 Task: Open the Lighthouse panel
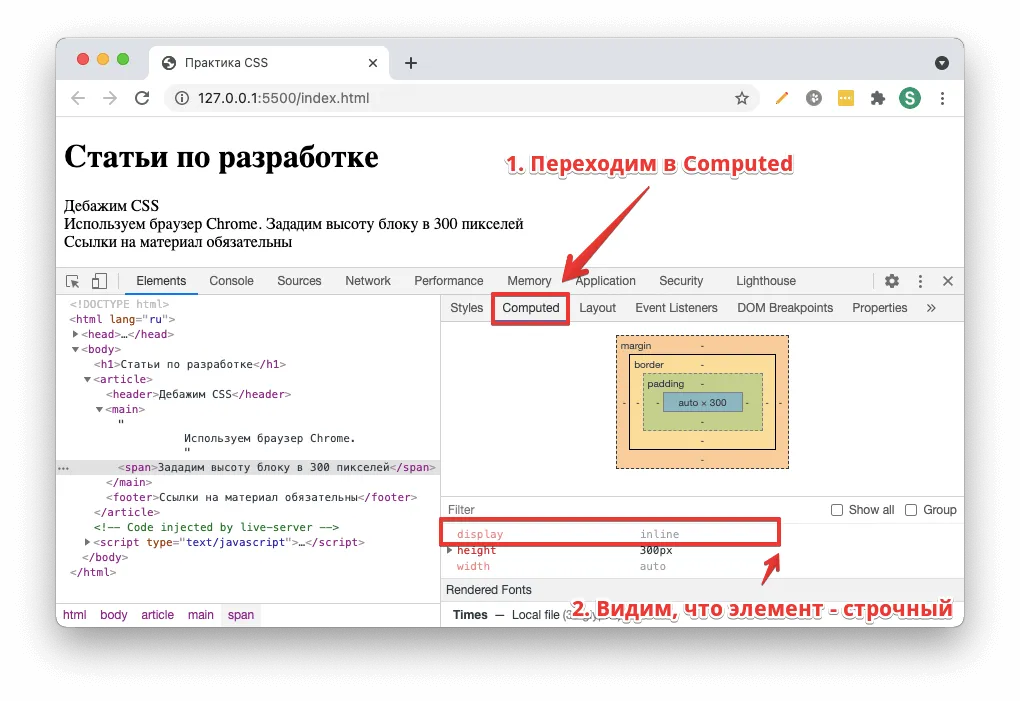(x=766, y=281)
